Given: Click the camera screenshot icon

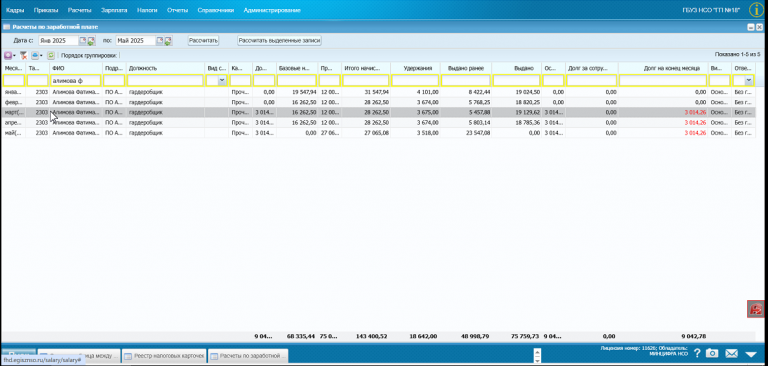Looking at the screenshot, I should 712,353.
